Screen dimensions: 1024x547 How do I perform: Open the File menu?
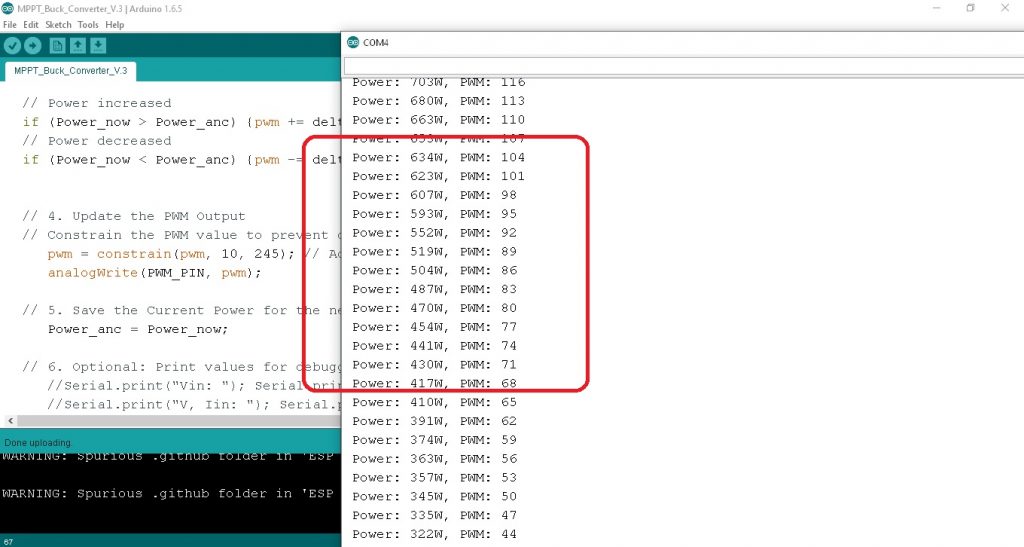pyautogui.click(x=10, y=24)
